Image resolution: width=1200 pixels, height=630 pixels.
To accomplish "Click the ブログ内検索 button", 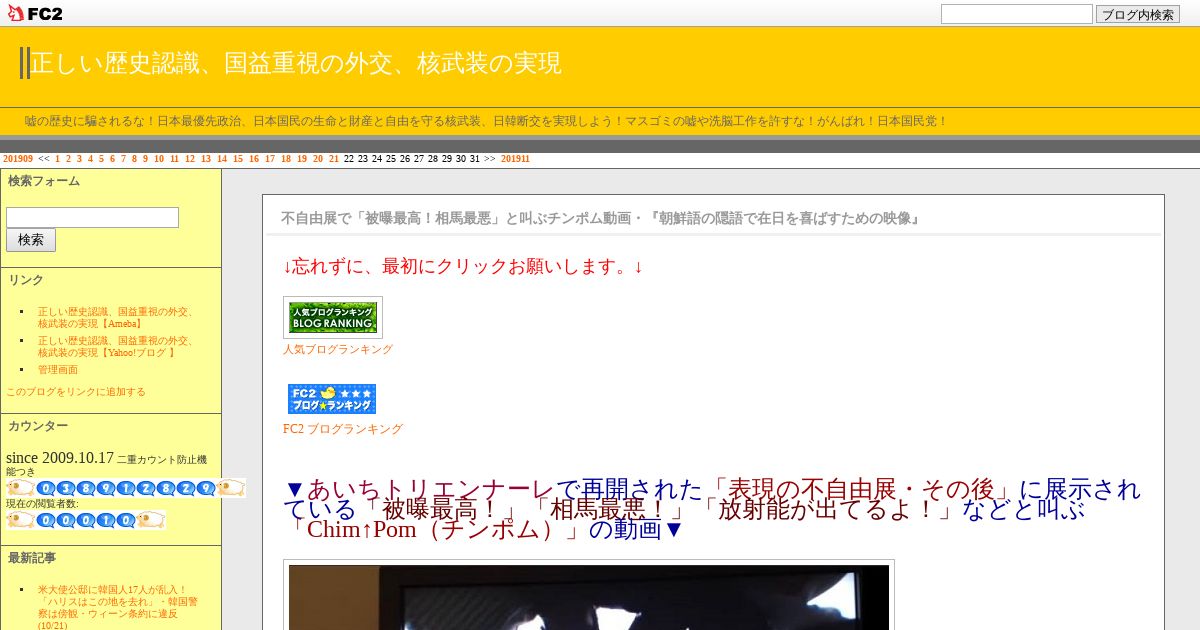I will coord(1138,14).
